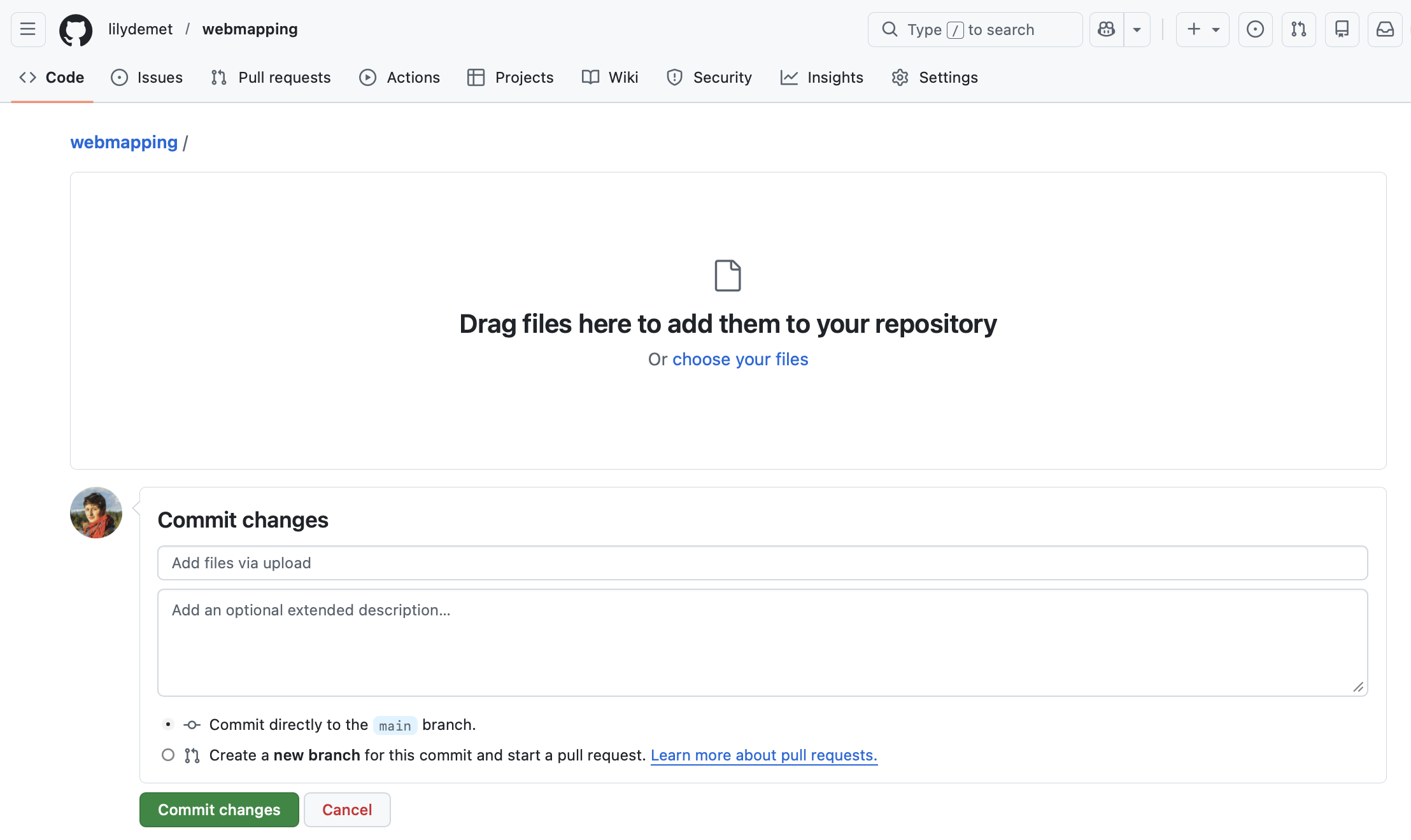Open the Settings tab
Viewport: 1411px width, 840px height.
click(935, 78)
